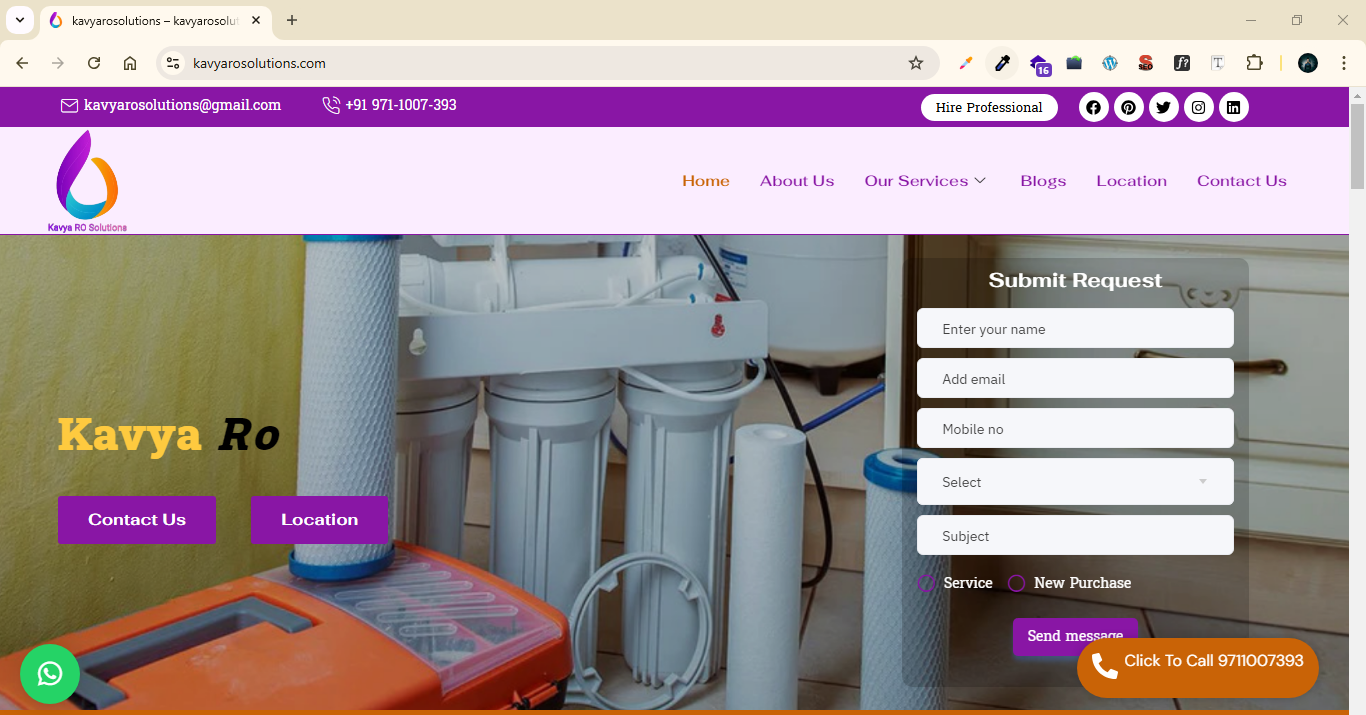Go to the Home menu item
The image size is (1366, 715).
706,181
